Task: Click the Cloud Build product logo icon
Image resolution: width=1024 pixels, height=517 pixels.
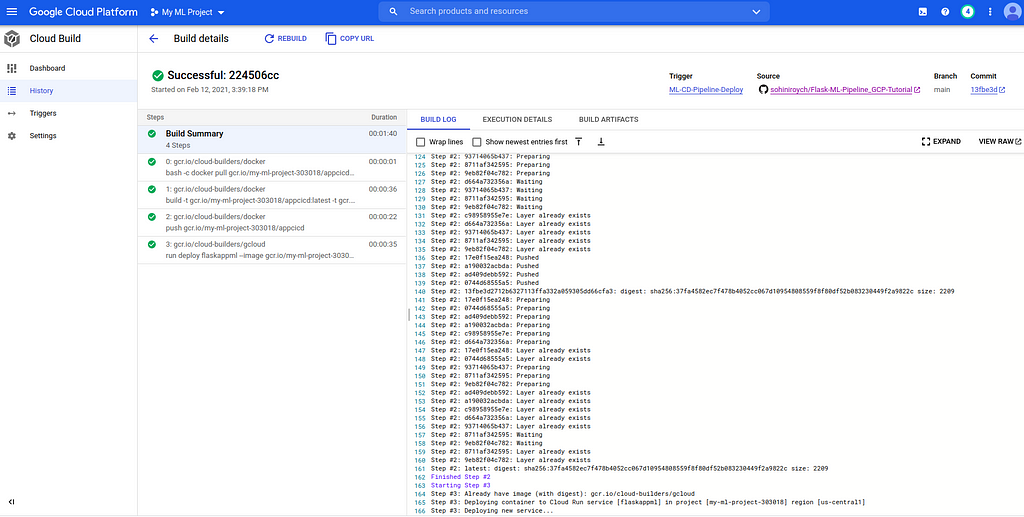Action: 12,39
